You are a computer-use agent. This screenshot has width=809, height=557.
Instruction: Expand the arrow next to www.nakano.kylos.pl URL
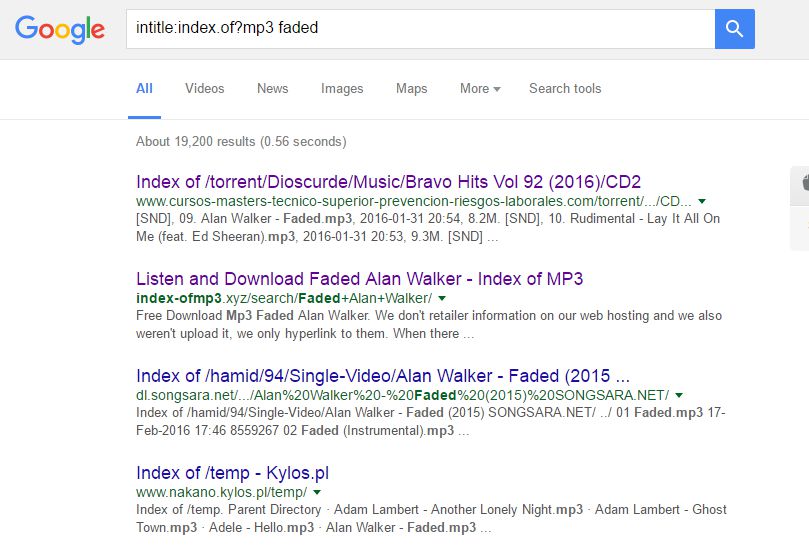(317, 492)
